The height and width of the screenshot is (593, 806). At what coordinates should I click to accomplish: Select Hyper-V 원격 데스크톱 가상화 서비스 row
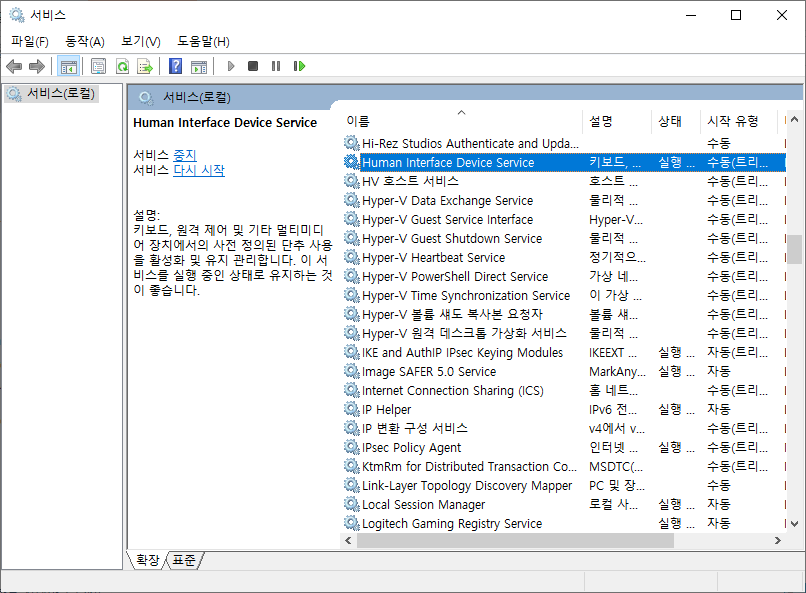[564, 333]
